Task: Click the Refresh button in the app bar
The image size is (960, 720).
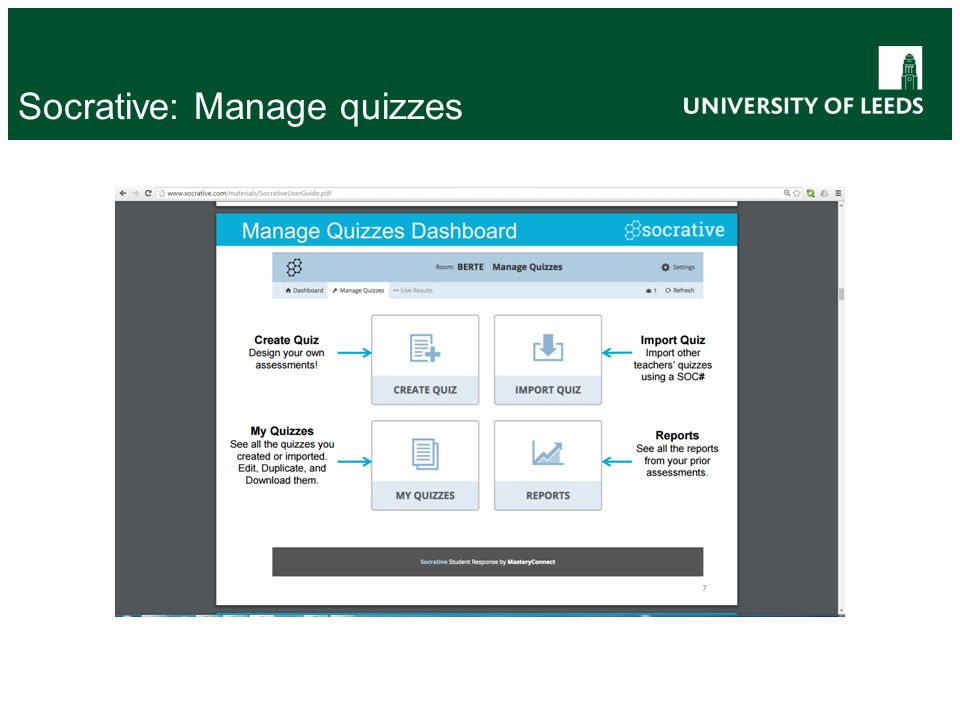Action: 680,290
